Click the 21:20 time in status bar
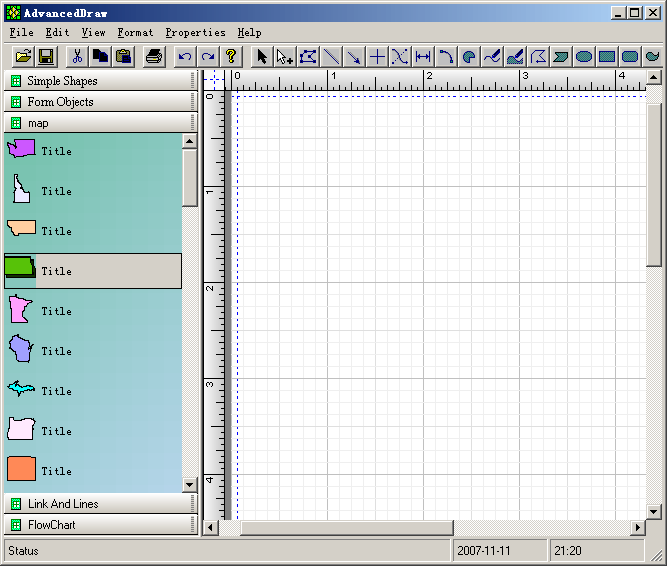 [567, 551]
